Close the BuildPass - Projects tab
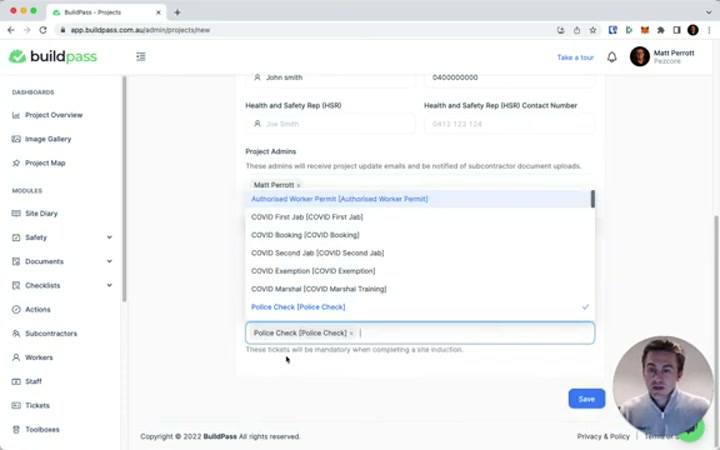The width and height of the screenshot is (720, 450). point(158,12)
